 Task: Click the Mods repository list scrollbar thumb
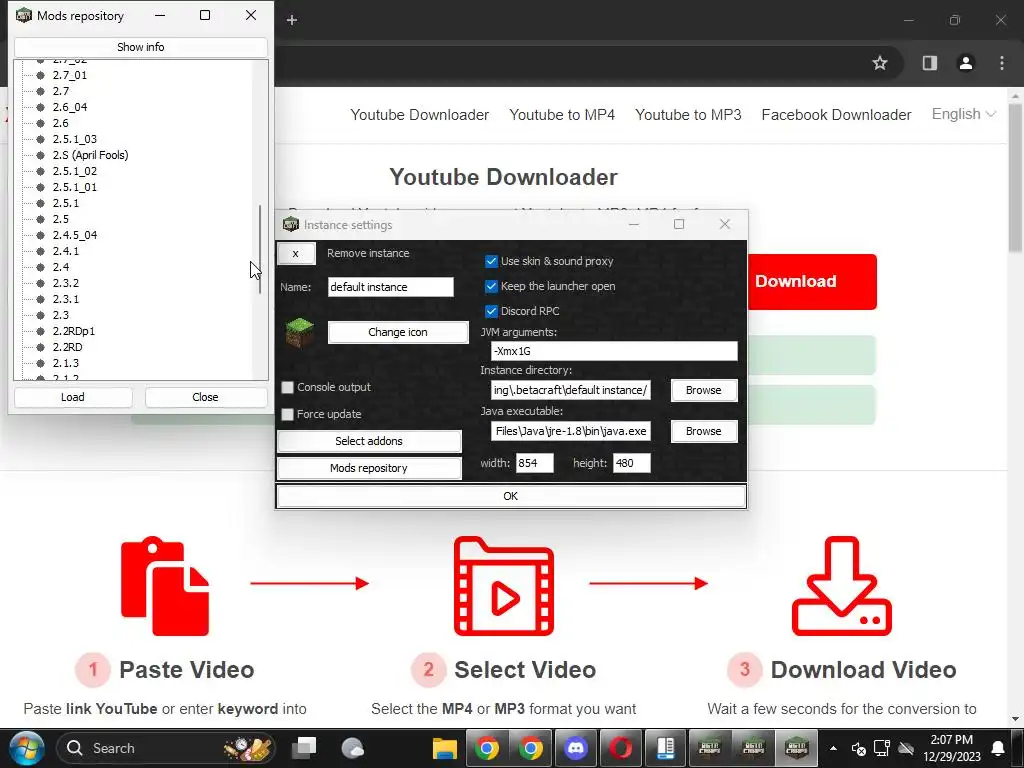pos(260,249)
